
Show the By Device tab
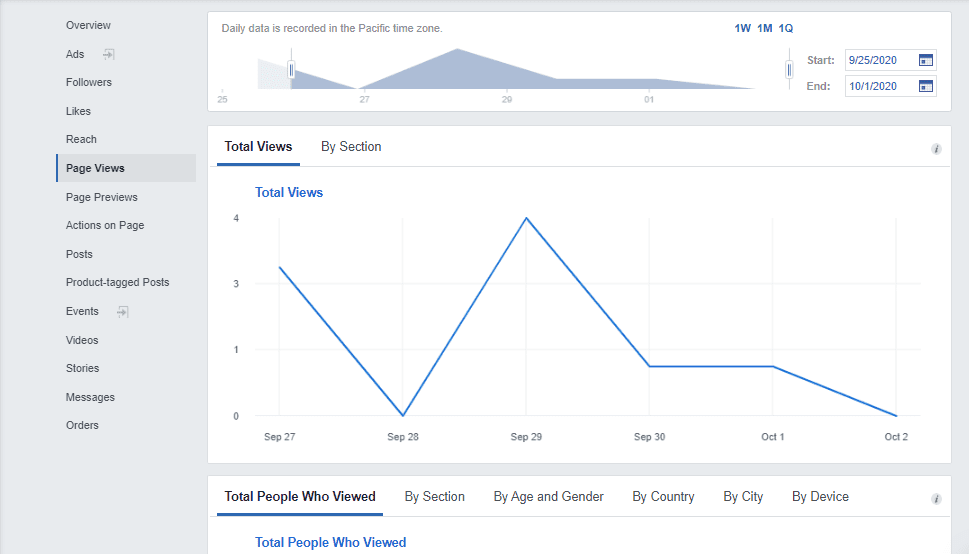[820, 497]
